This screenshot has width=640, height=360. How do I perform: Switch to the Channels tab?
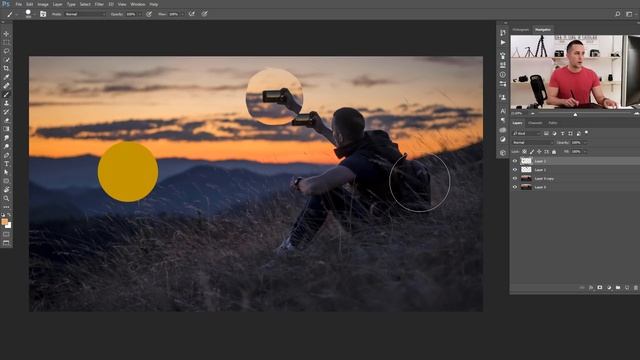[535, 123]
